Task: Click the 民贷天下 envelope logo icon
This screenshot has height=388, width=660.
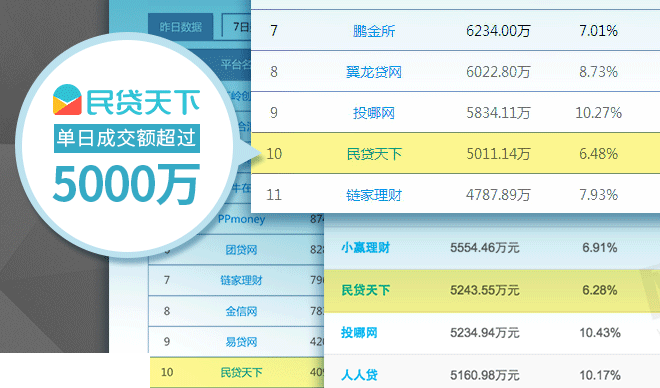Action: pyautogui.click(x=67, y=100)
